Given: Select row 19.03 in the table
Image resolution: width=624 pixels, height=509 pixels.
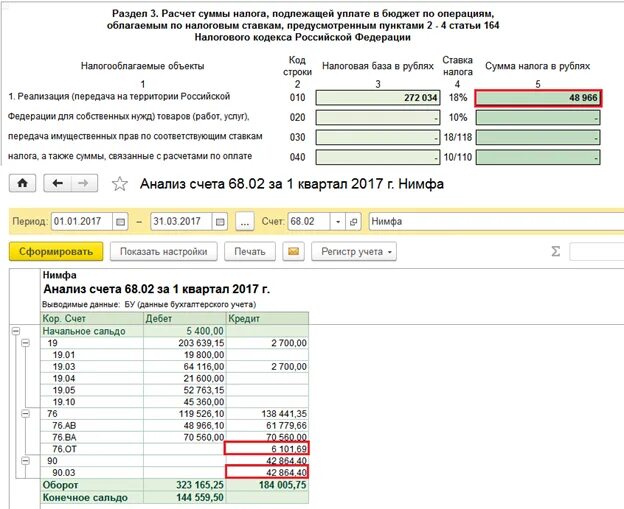Looking at the screenshot, I should click(174, 367).
